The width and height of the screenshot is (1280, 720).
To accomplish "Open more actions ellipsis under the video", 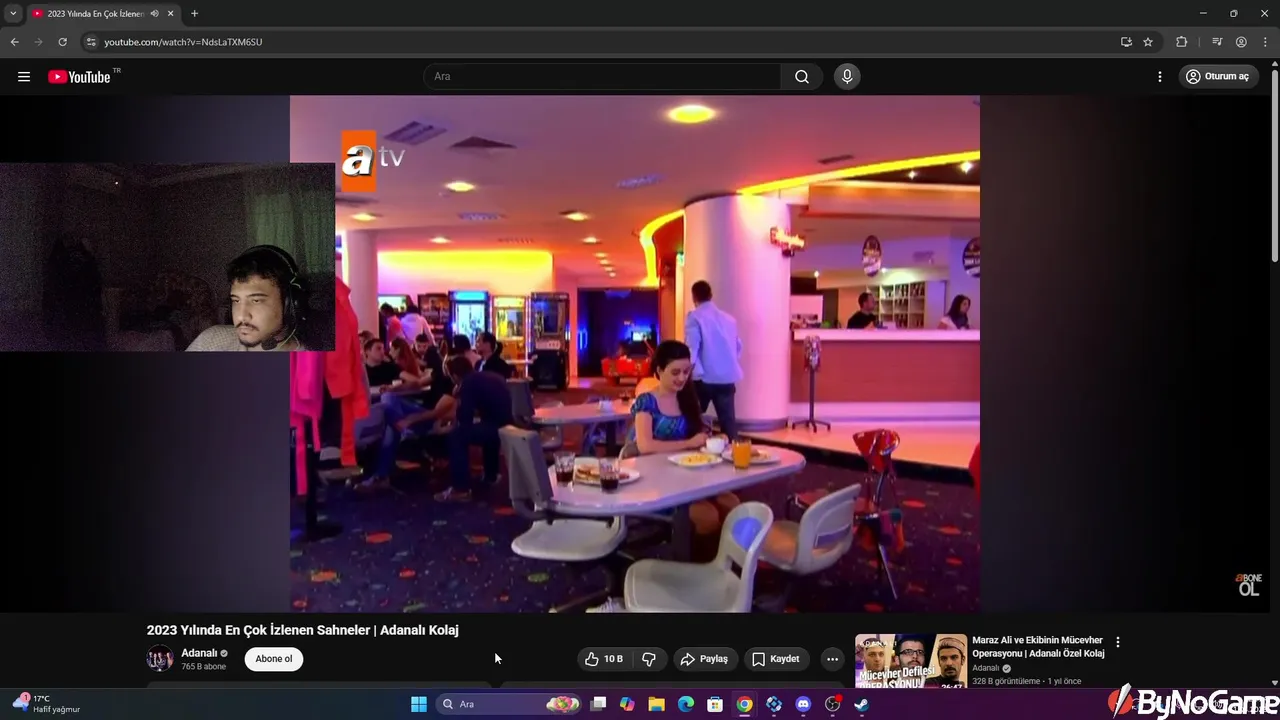I will click(x=832, y=659).
